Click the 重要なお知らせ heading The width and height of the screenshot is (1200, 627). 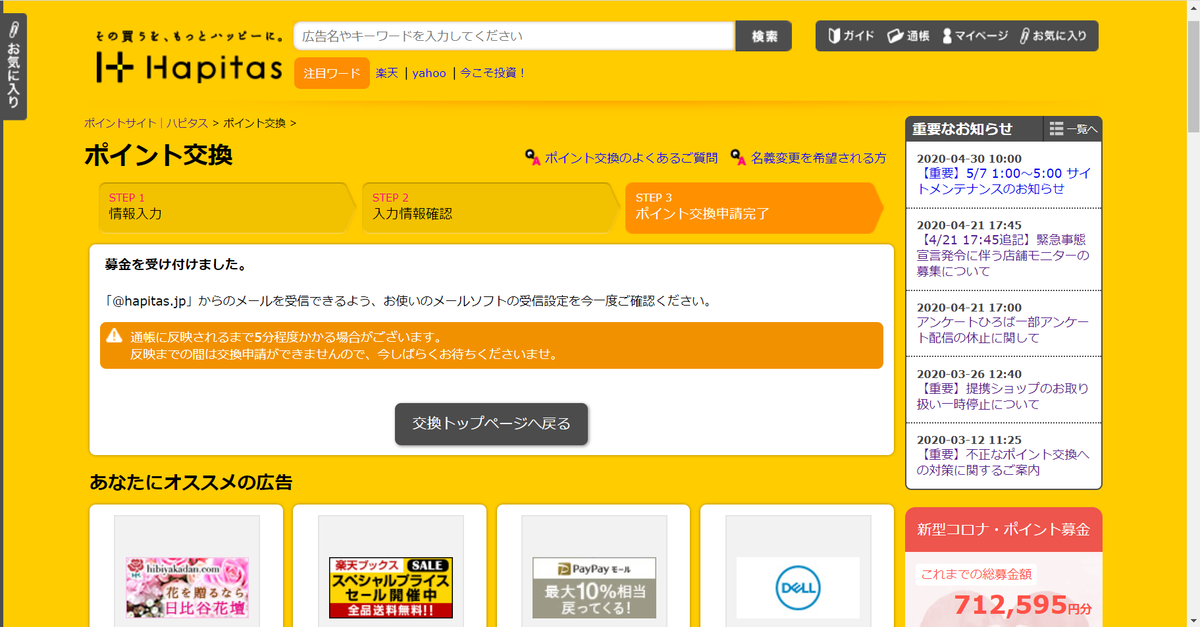[962, 129]
